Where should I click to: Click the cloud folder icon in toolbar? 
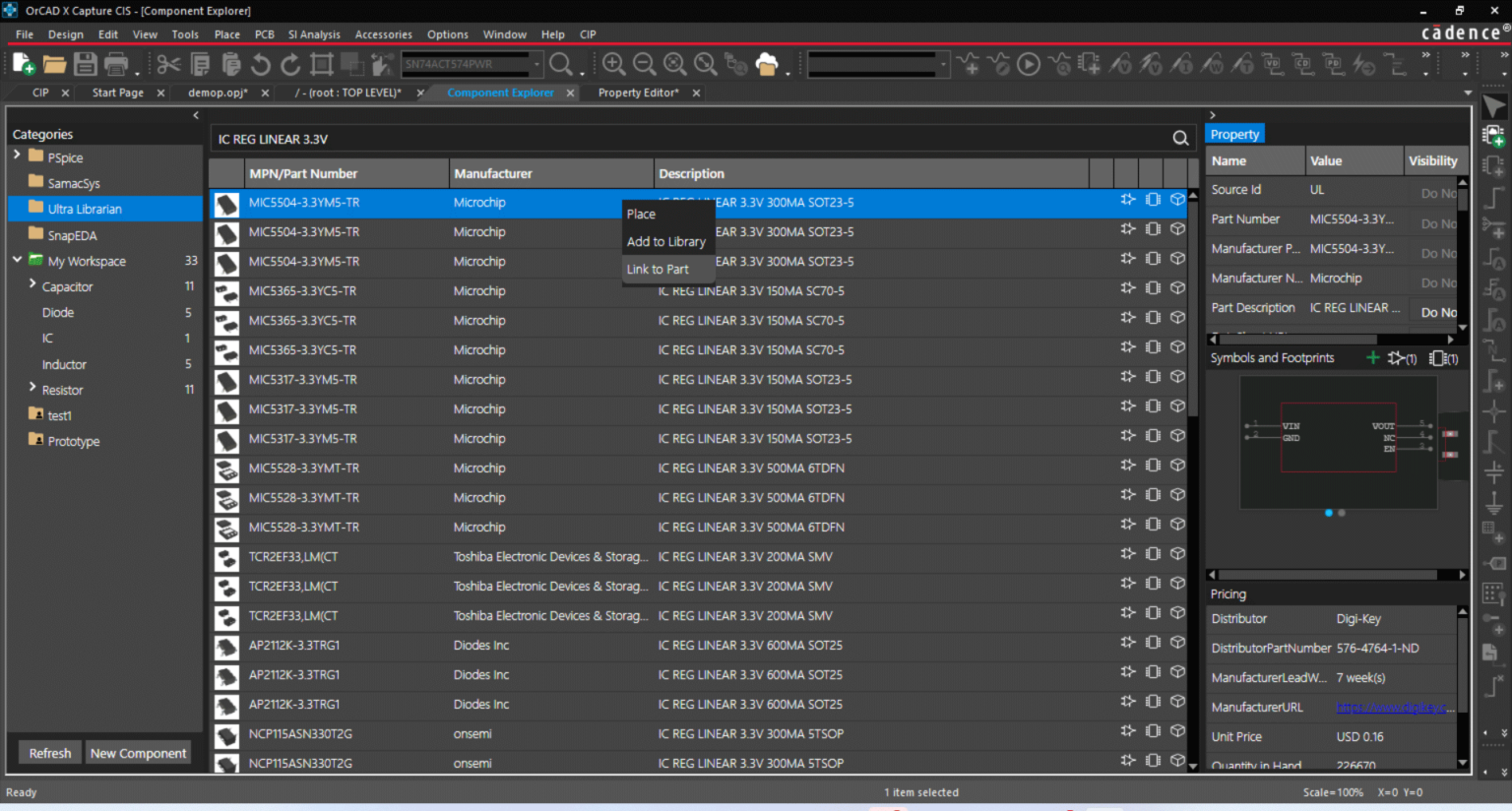767,65
